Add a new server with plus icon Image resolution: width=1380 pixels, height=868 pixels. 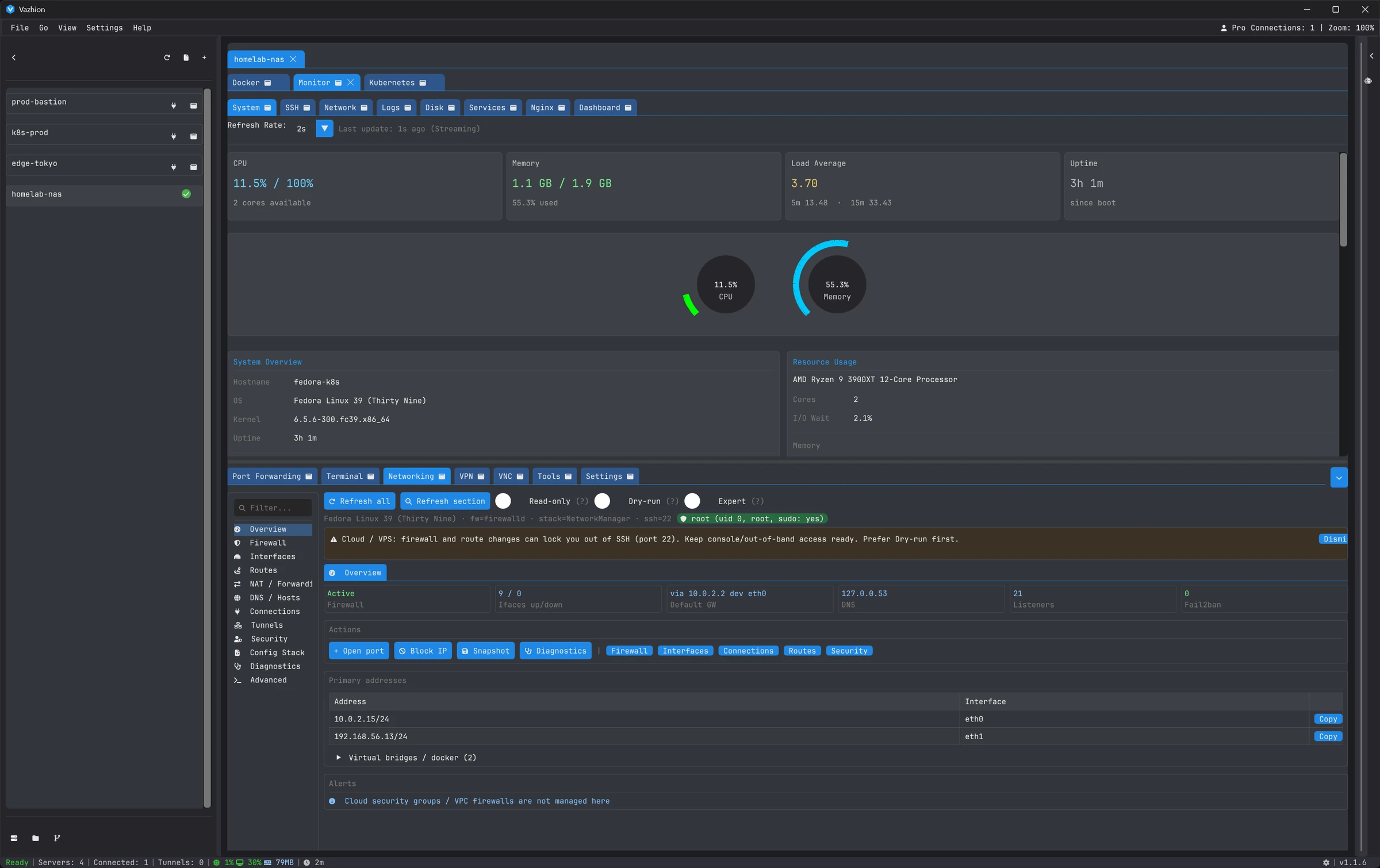pos(204,57)
